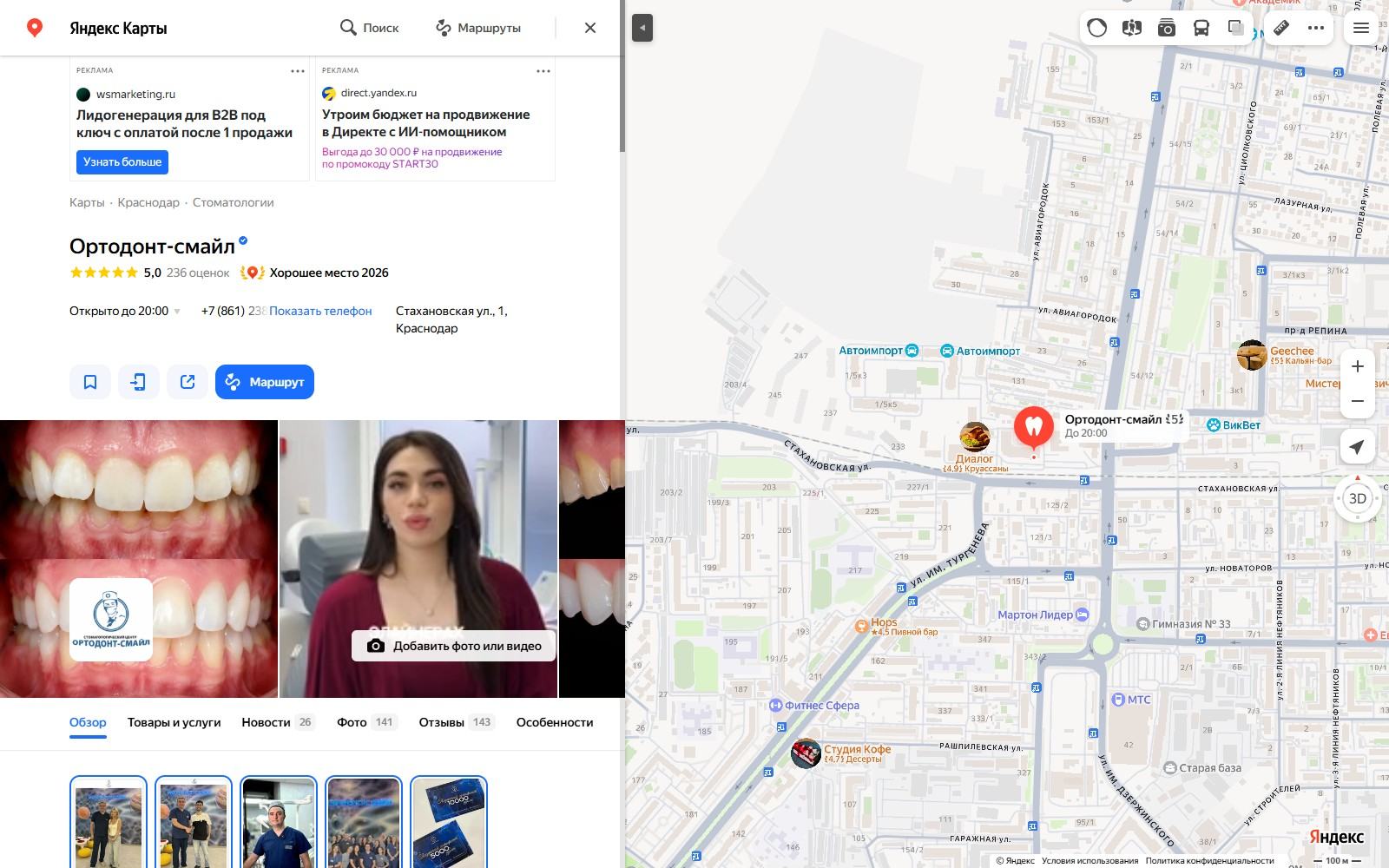The image size is (1389, 868).
Task: Click Добавить фото или видео button
Action: click(453, 646)
